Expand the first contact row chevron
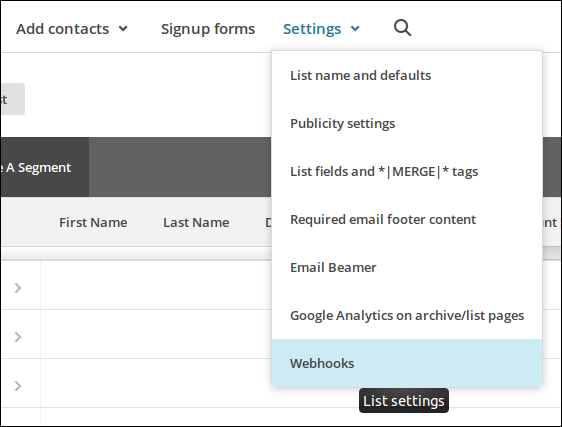Image resolution: width=562 pixels, height=427 pixels. click(18, 288)
